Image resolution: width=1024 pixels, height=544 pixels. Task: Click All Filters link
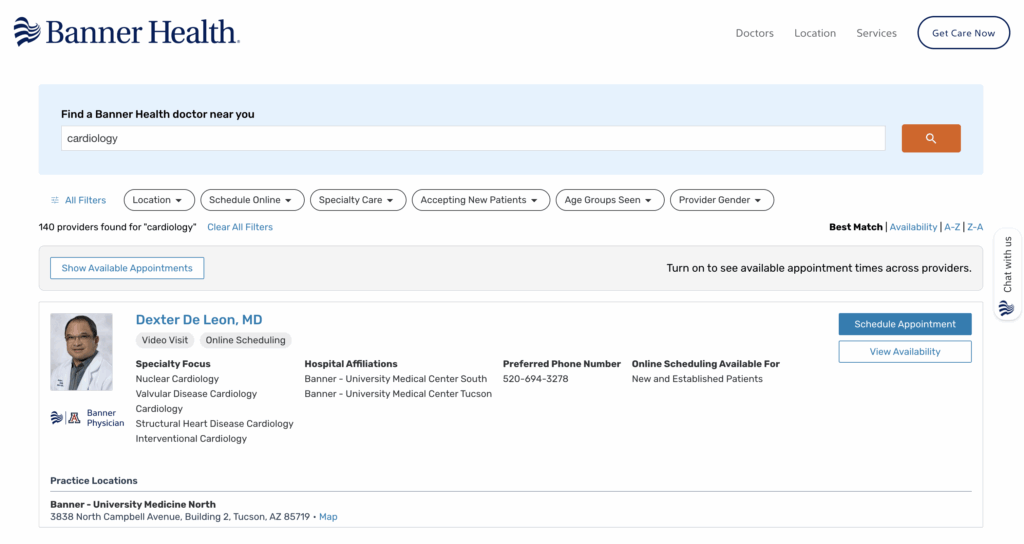pos(85,200)
